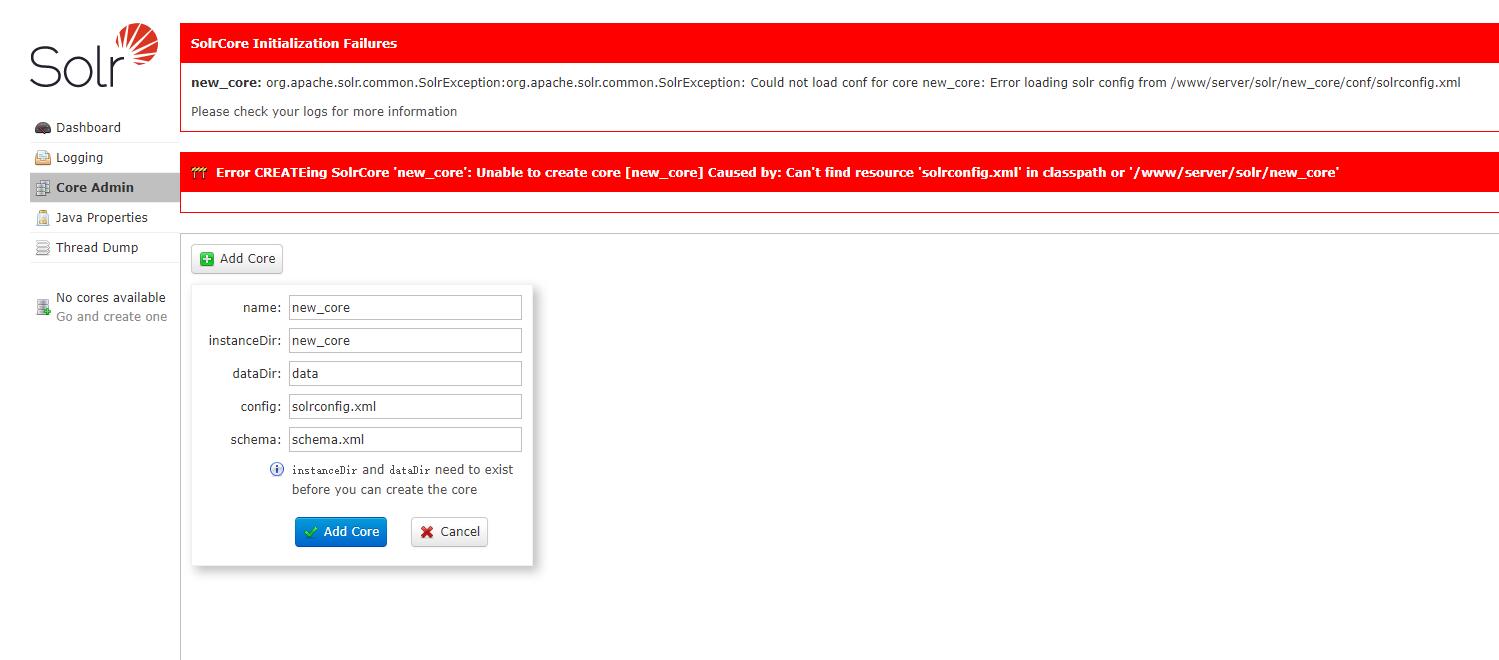Viewport: 1499px width, 660px height.
Task: Click the green plus icon on Add Core
Action: tap(207, 258)
